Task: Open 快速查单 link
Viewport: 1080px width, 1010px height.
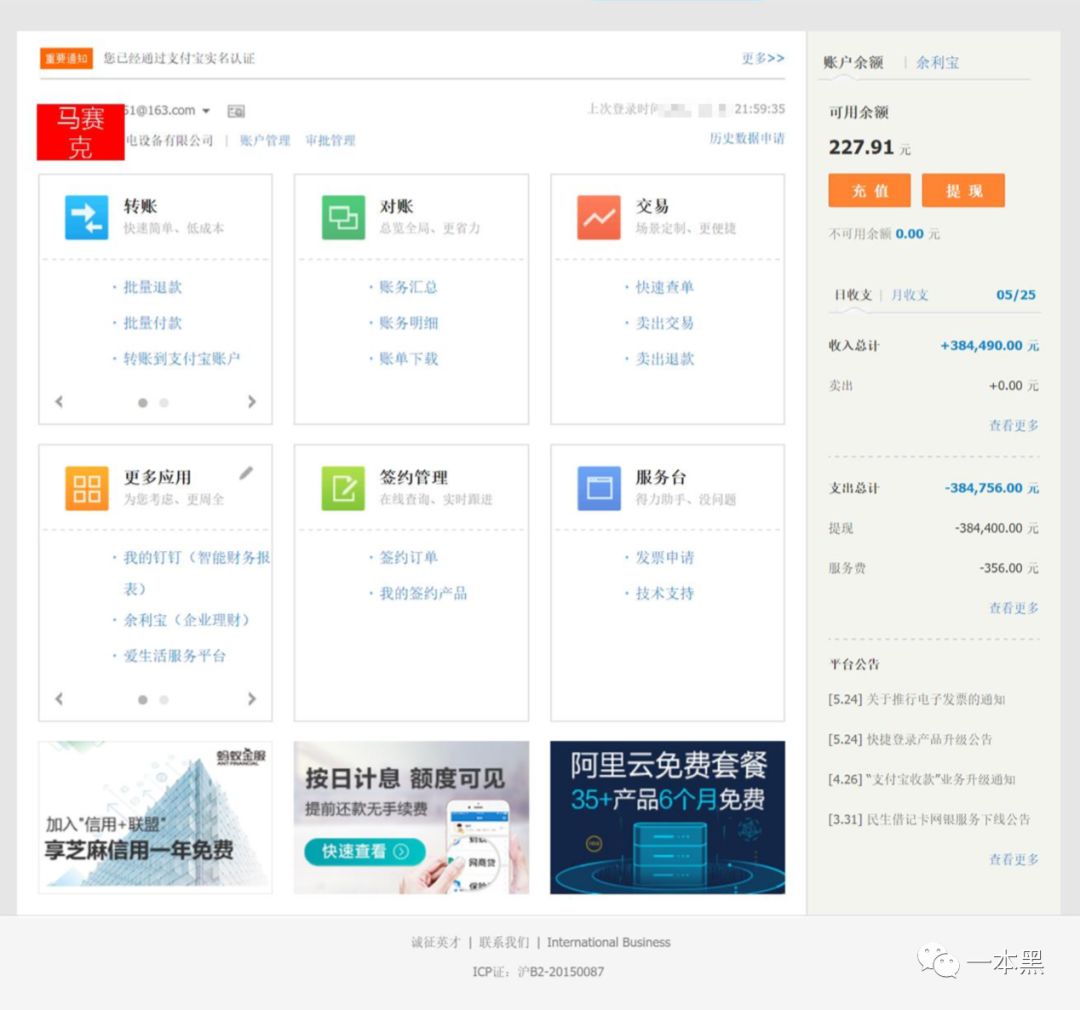Action: point(664,287)
